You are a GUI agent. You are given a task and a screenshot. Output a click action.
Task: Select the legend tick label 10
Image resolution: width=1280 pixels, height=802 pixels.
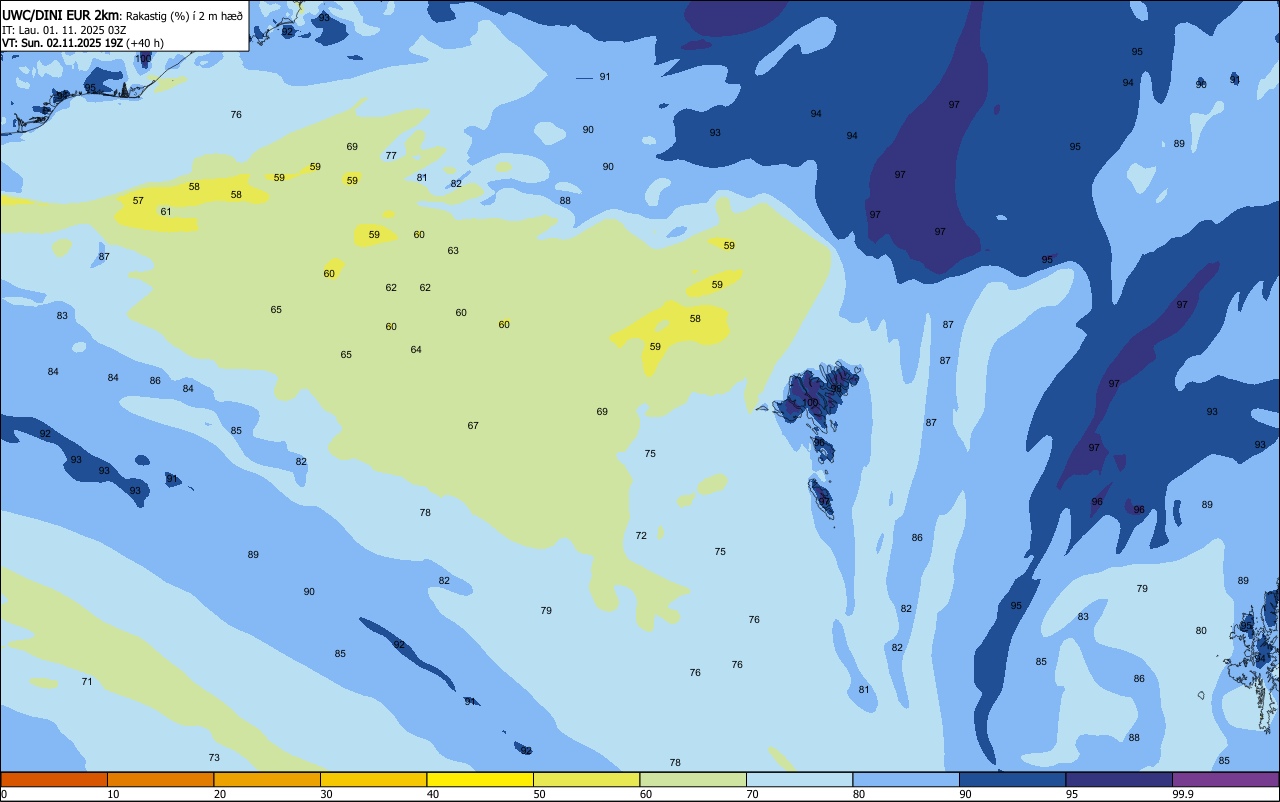coord(113,794)
